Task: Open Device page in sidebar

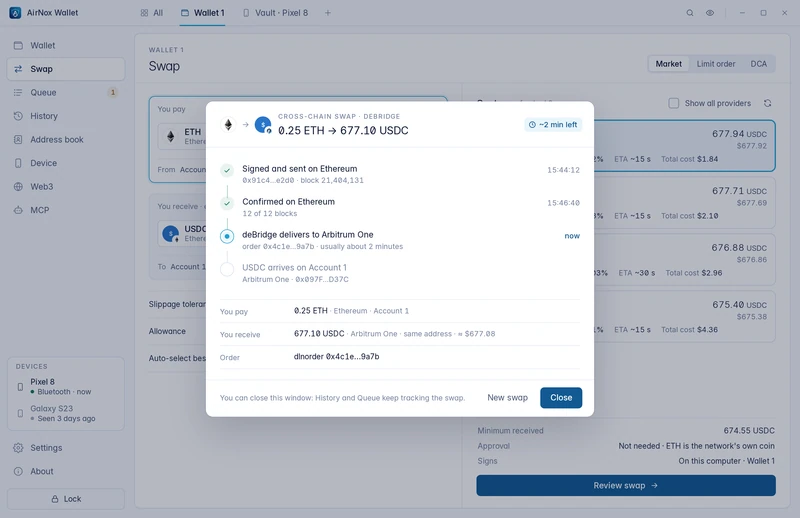Action: (x=66, y=163)
